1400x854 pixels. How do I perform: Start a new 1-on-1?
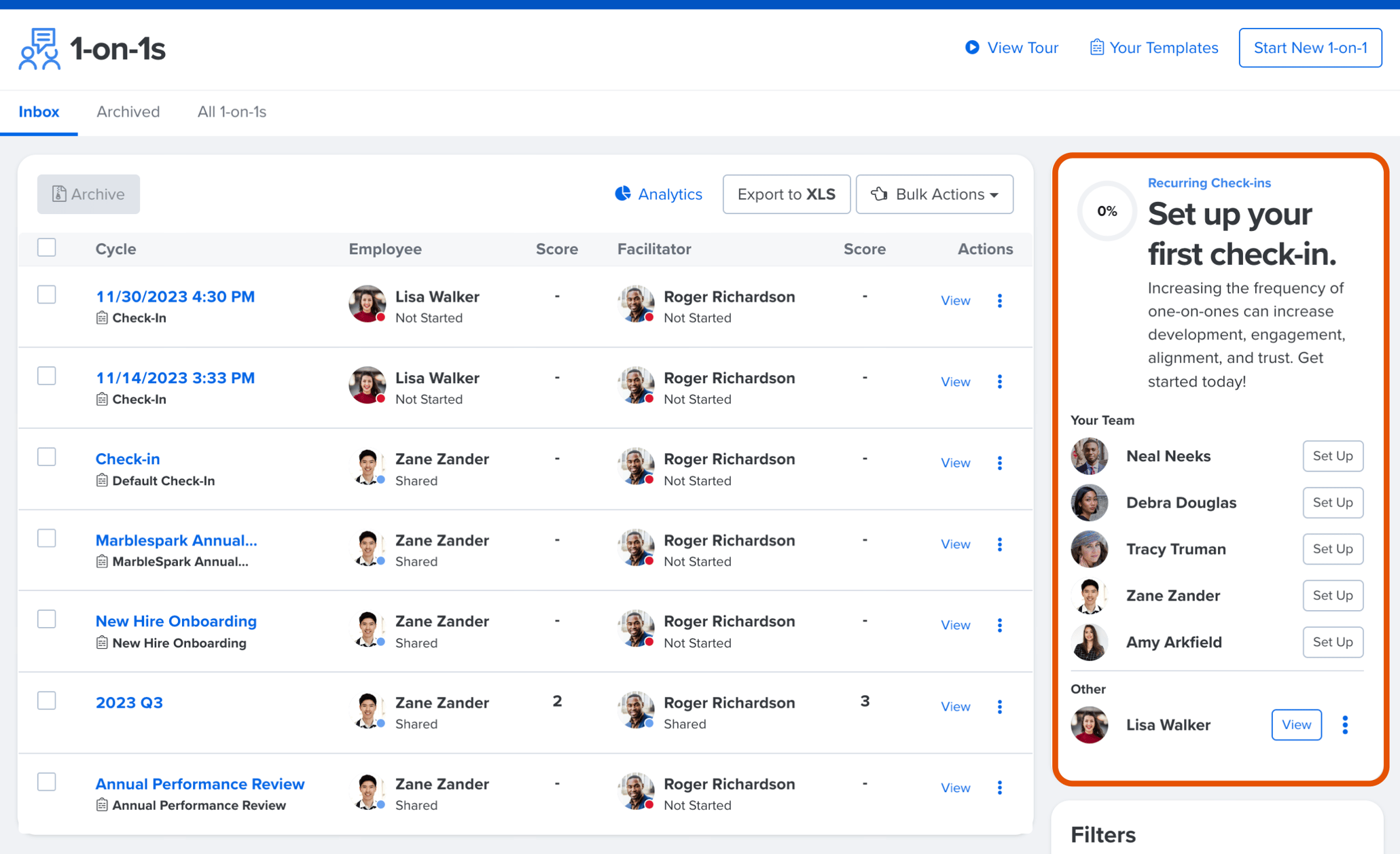pyautogui.click(x=1310, y=48)
